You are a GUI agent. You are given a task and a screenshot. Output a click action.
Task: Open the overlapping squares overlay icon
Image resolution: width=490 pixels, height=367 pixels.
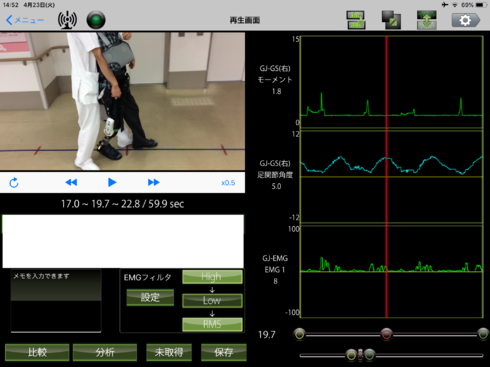(391, 20)
